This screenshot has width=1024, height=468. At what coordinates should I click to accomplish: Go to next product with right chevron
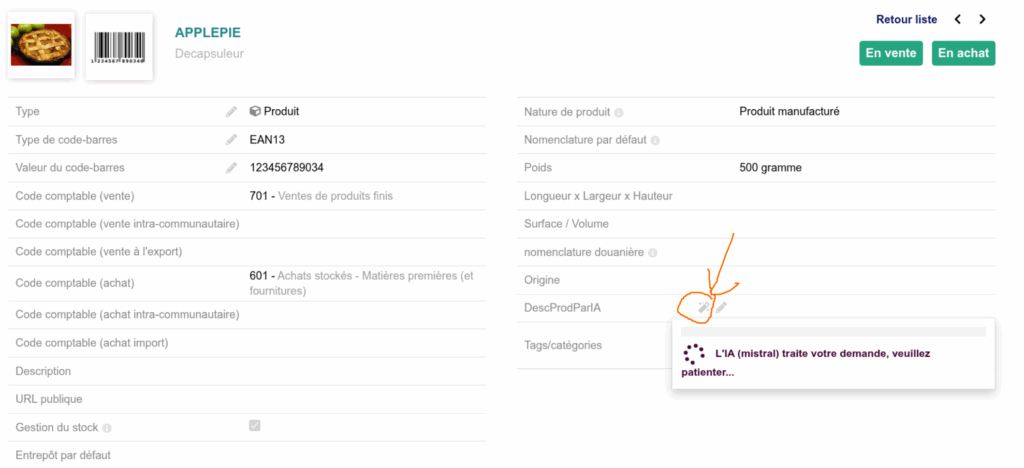(982, 20)
